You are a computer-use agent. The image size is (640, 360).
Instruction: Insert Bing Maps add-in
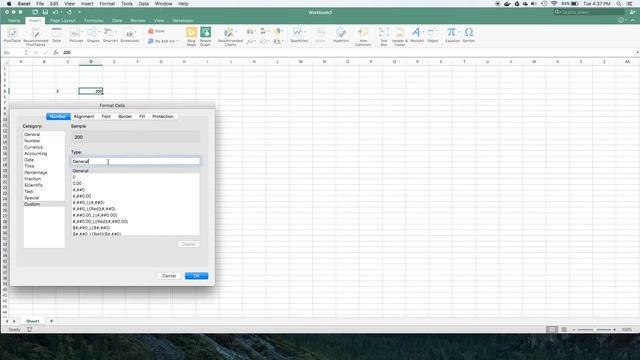[191, 36]
